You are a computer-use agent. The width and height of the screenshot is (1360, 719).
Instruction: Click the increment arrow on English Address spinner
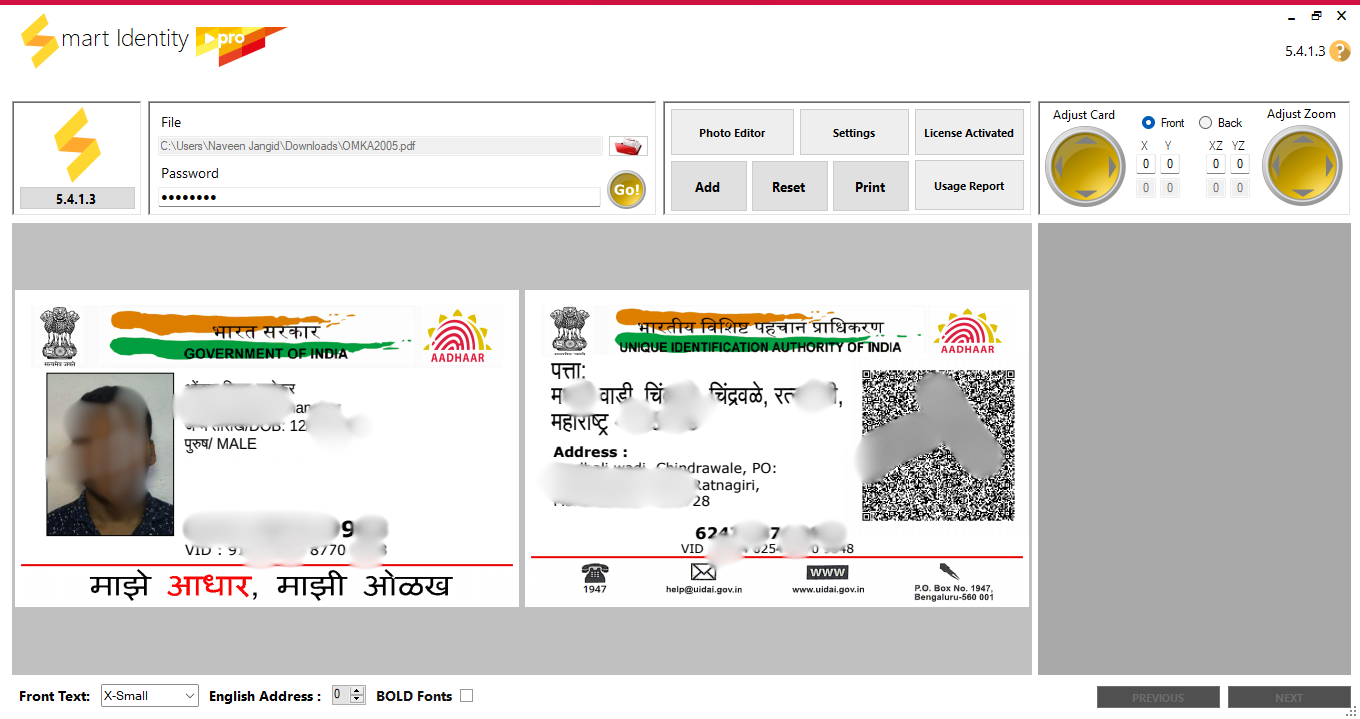[358, 691]
